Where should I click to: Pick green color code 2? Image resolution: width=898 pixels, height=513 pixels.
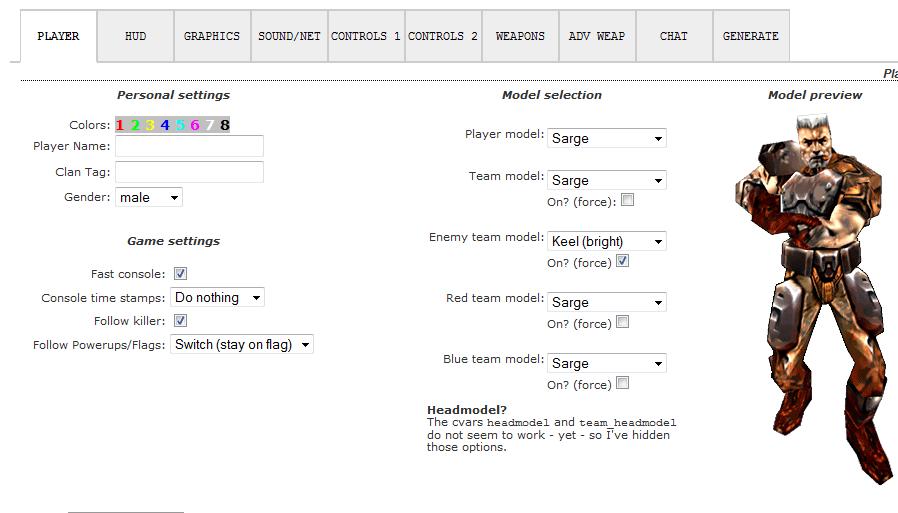135,125
